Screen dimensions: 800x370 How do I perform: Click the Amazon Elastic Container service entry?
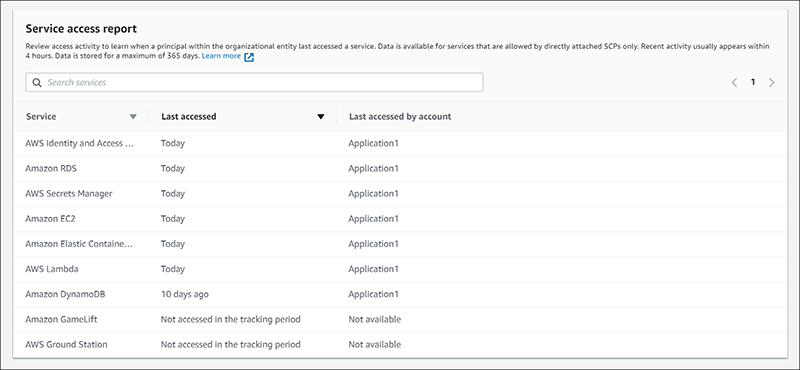pos(79,244)
